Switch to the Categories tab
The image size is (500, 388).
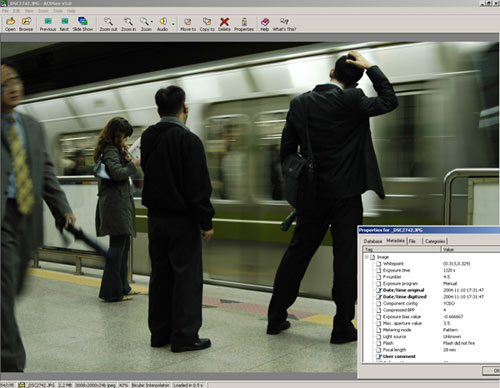pyautogui.click(x=435, y=241)
